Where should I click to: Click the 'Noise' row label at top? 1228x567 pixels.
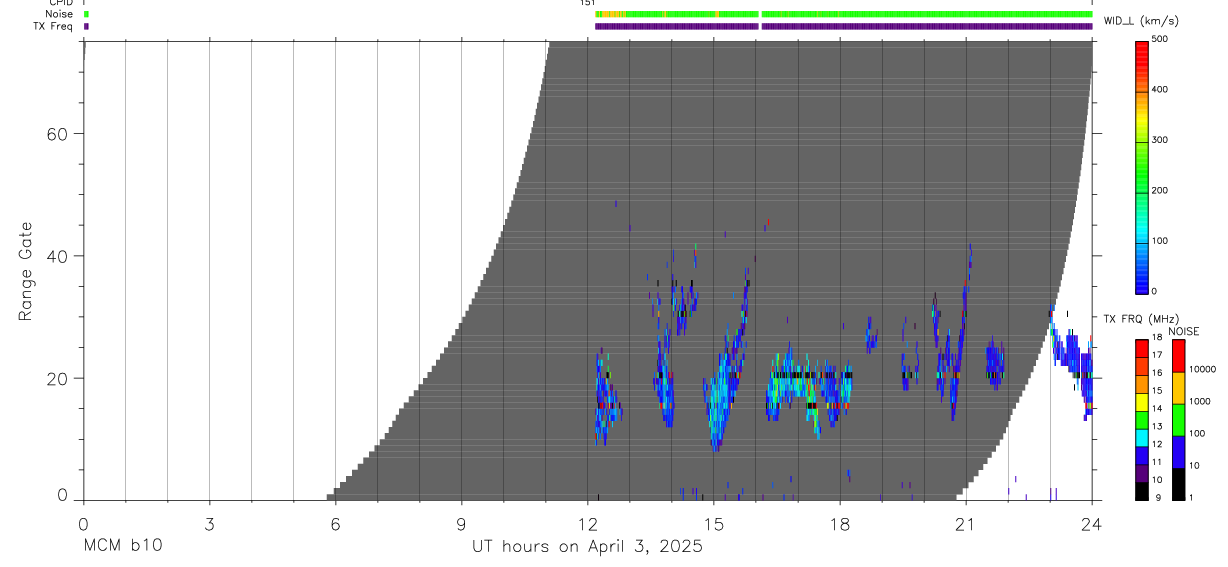pyautogui.click(x=60, y=14)
